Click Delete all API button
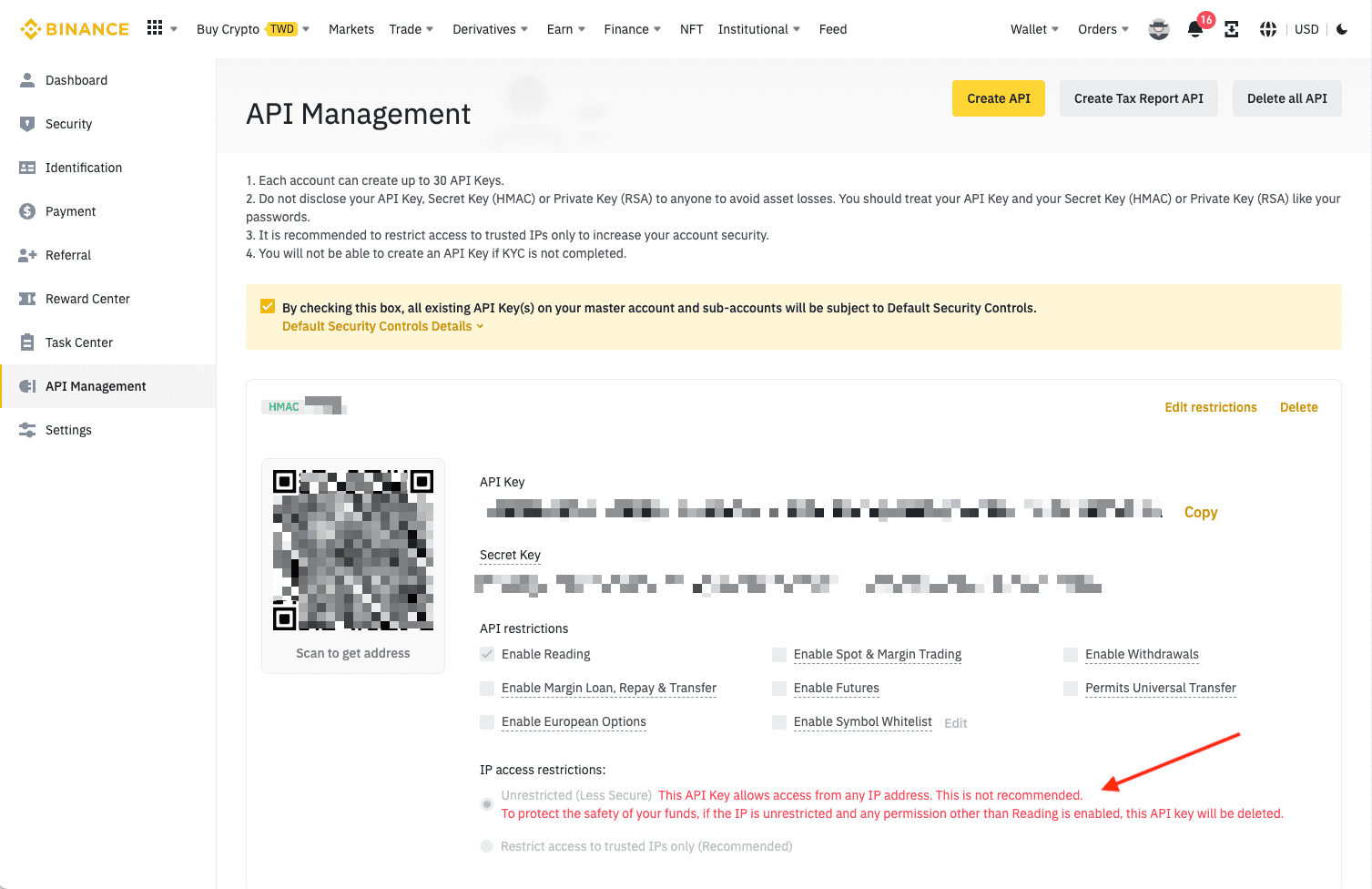This screenshot has height=889, width=1372. pos(1287,98)
